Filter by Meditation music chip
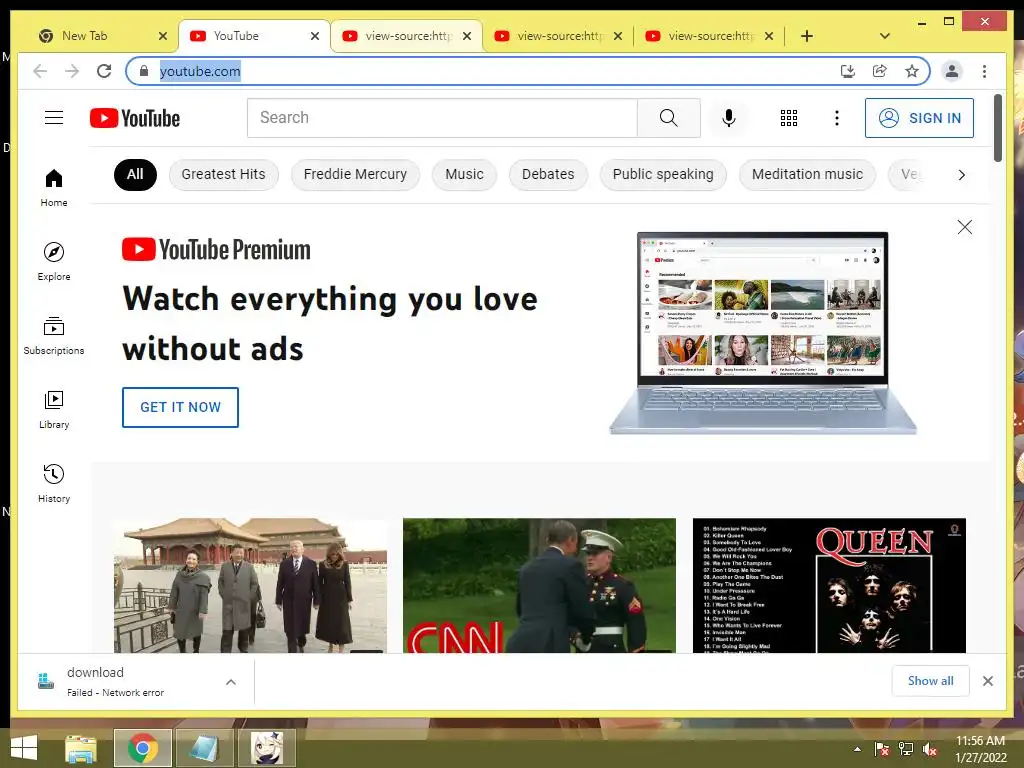 point(807,174)
